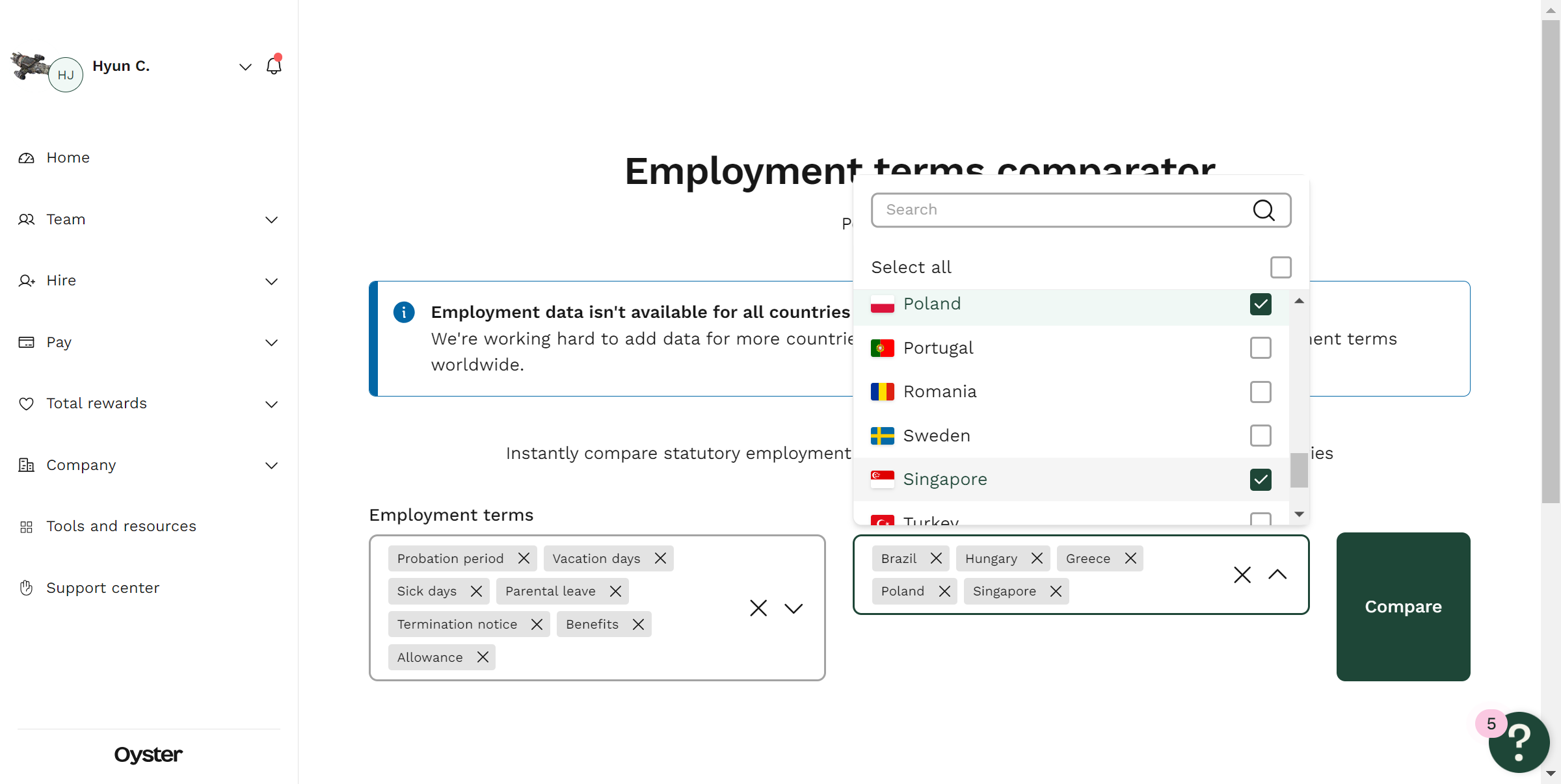Click the search icon in country dropdown
Image resolution: width=1561 pixels, height=784 pixels.
coord(1264,210)
